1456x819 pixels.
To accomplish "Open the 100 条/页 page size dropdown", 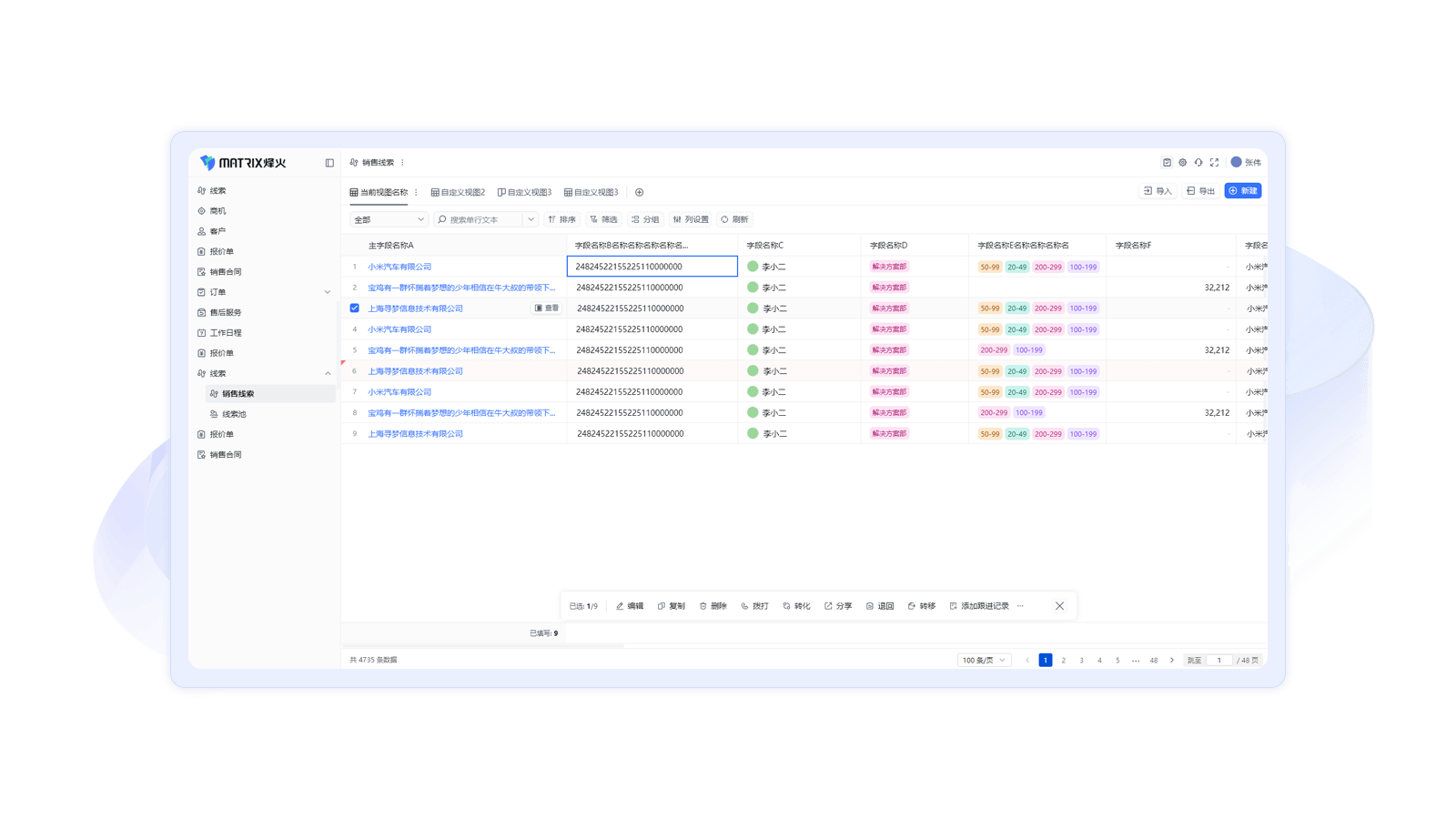I will click(984, 661).
